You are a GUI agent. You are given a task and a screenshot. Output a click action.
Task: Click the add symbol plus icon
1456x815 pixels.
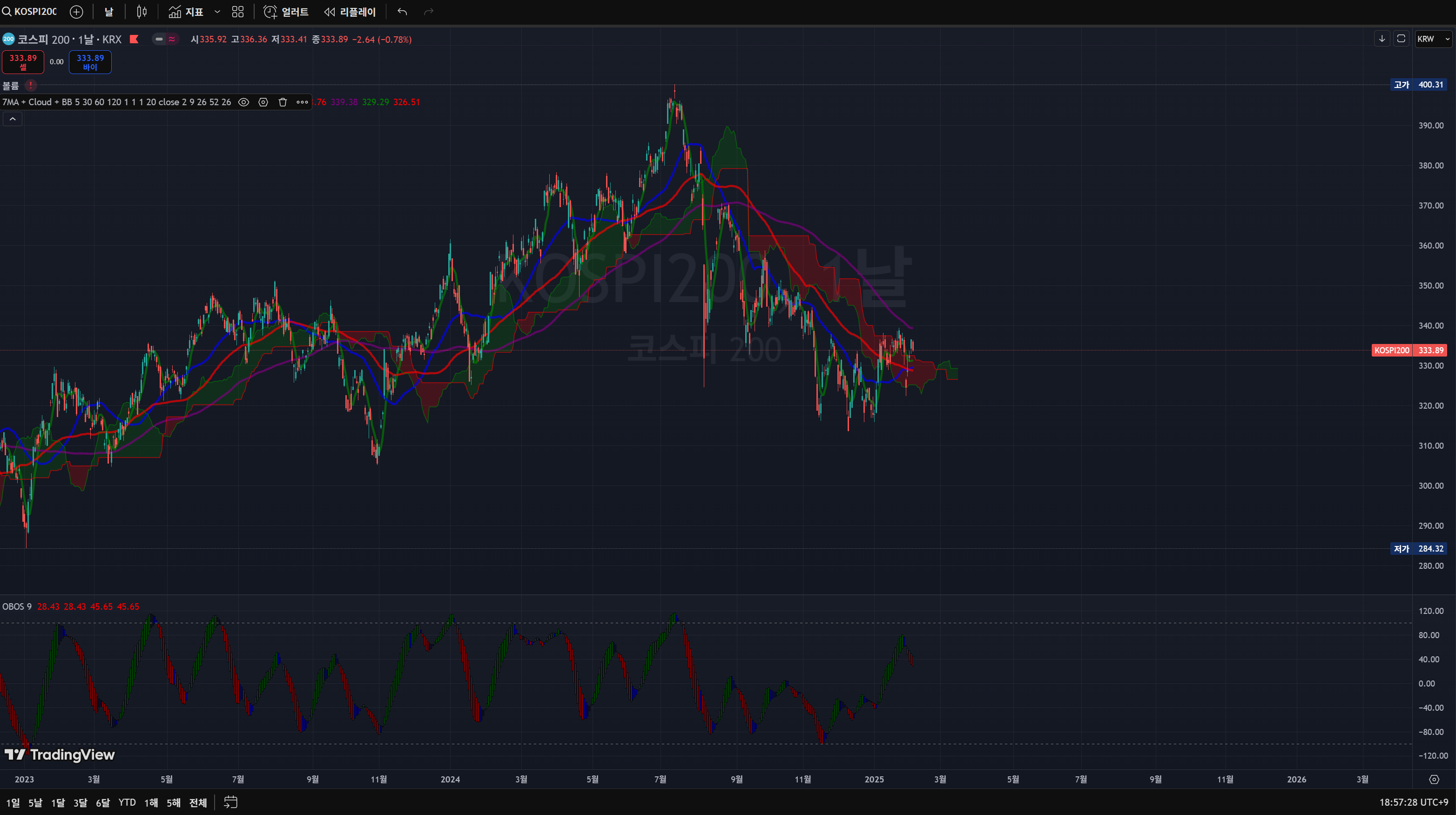click(x=76, y=12)
